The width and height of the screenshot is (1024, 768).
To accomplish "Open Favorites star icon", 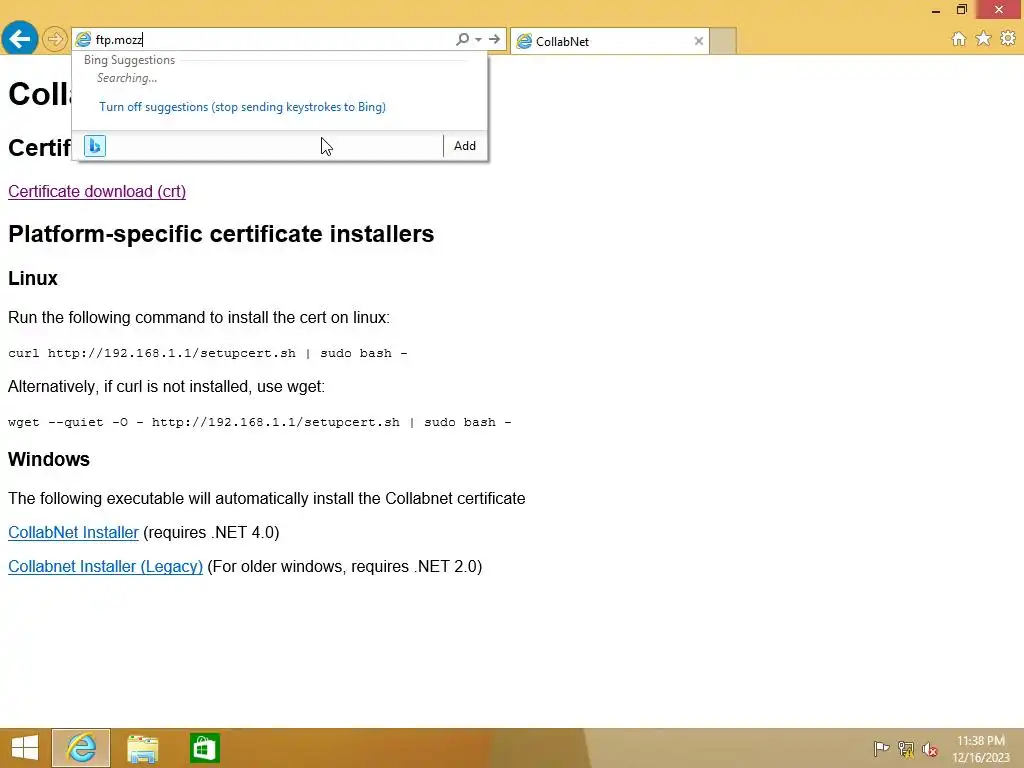I will (984, 39).
